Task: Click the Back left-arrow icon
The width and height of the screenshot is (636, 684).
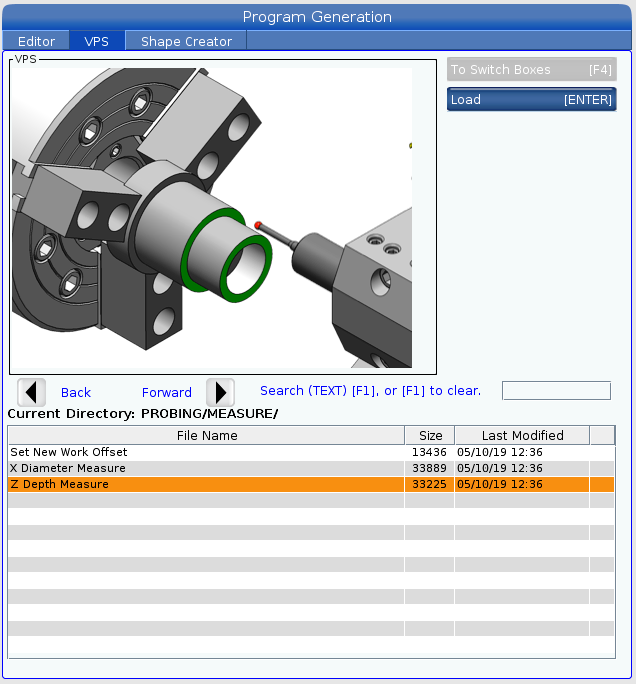Action: pos(32,392)
